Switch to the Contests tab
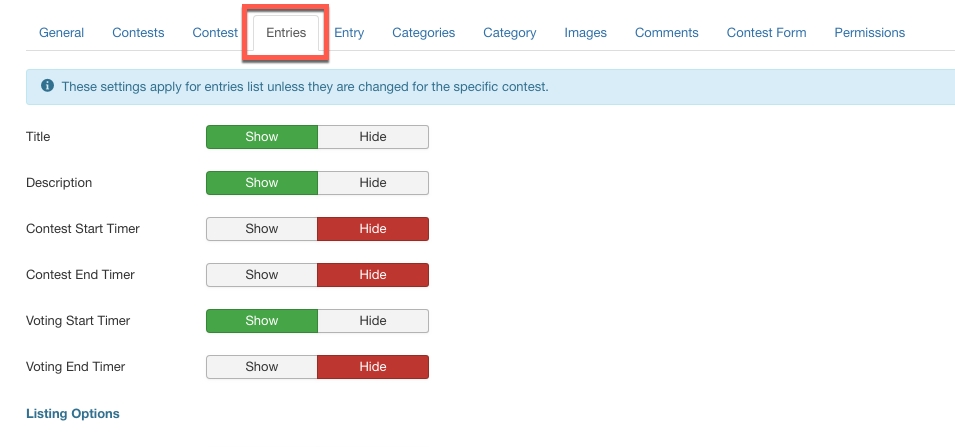 tap(138, 33)
